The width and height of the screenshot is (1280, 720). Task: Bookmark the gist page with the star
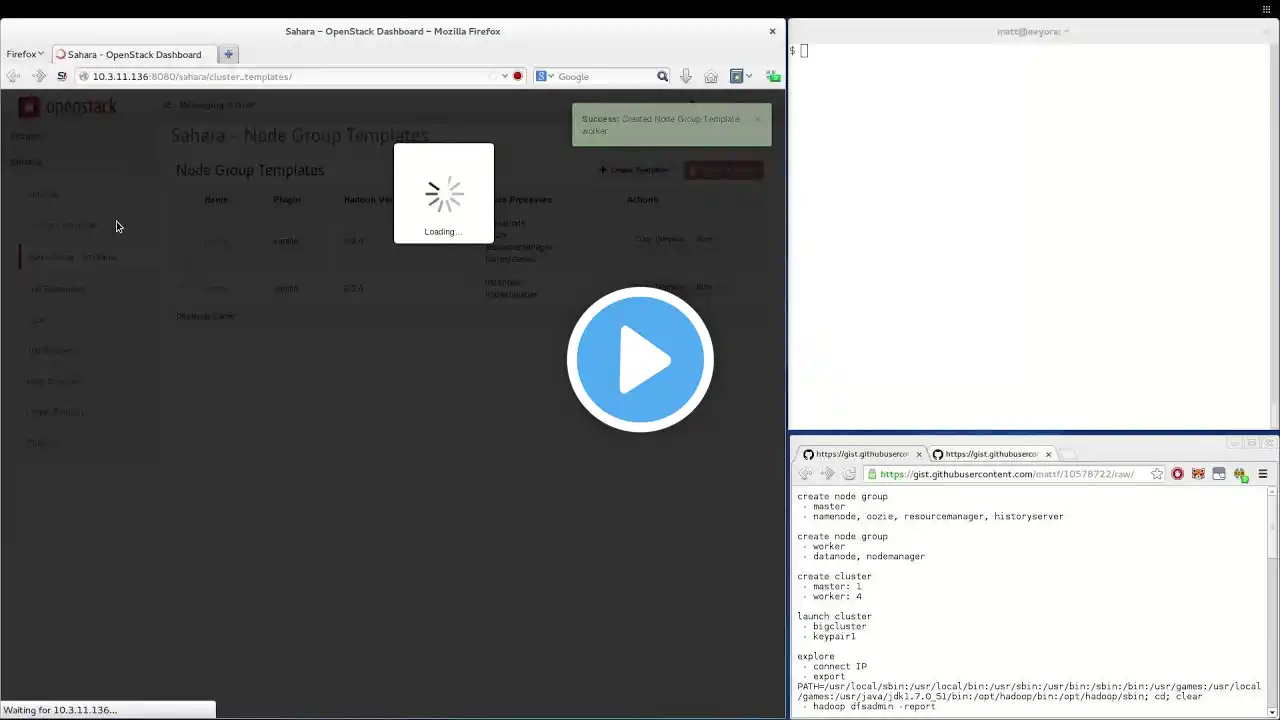pos(1157,474)
